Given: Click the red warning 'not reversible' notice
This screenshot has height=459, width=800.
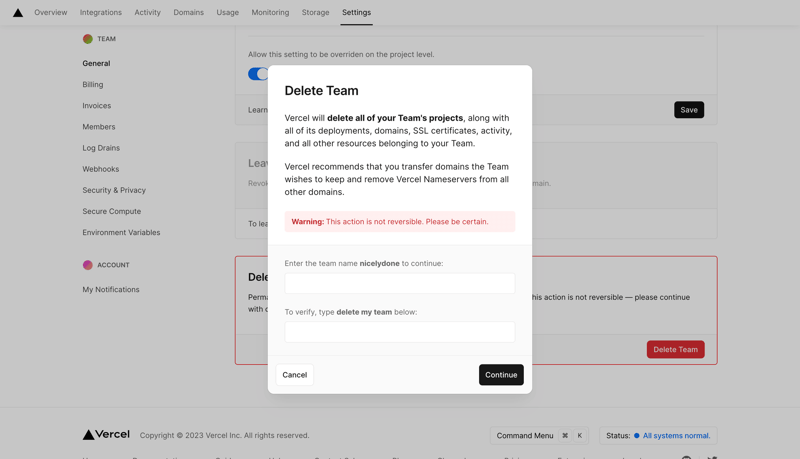Looking at the screenshot, I should pyautogui.click(x=399, y=221).
